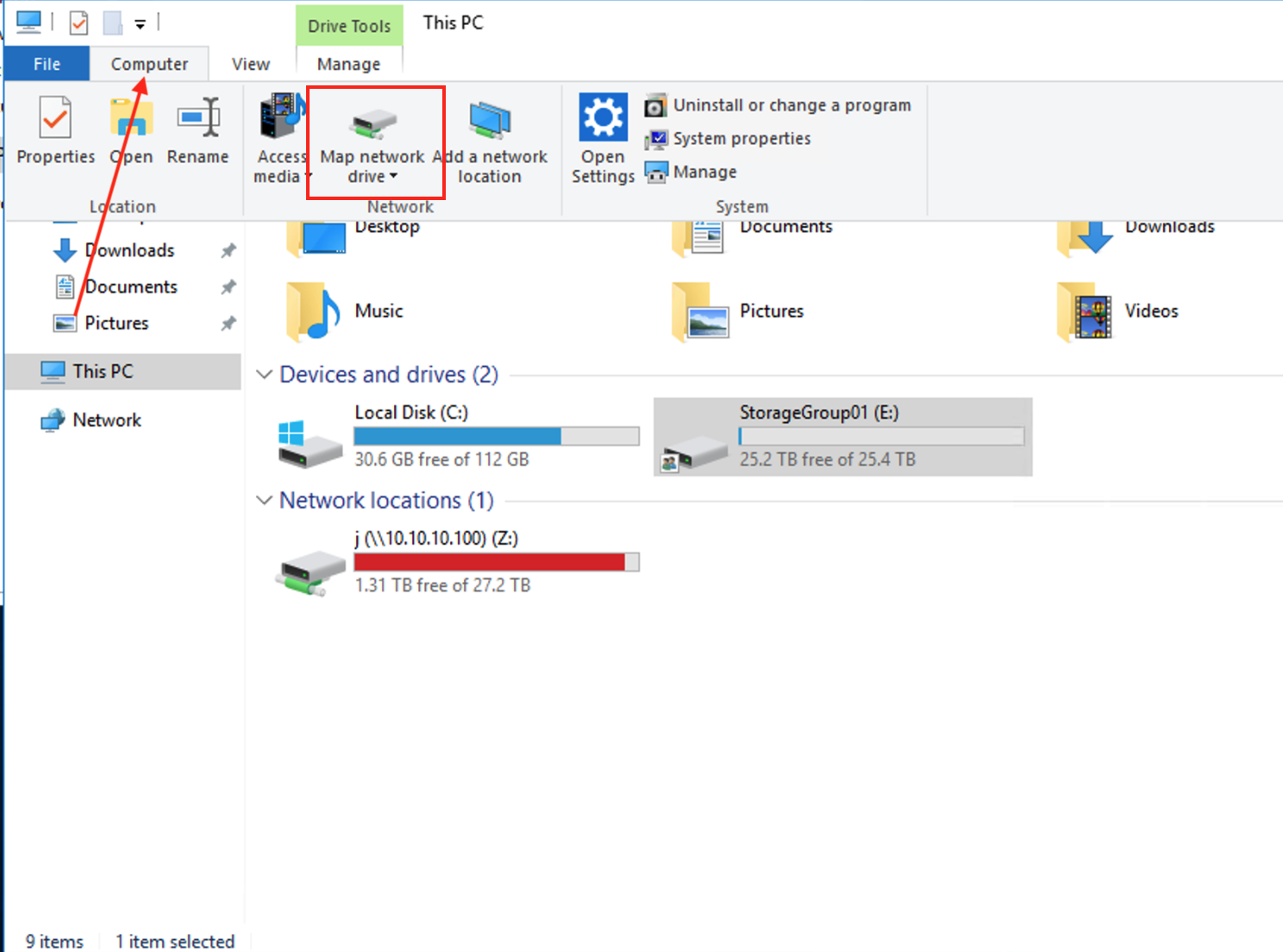Image resolution: width=1283 pixels, height=952 pixels.
Task: Click pin icon next to Documents
Action: (228, 287)
